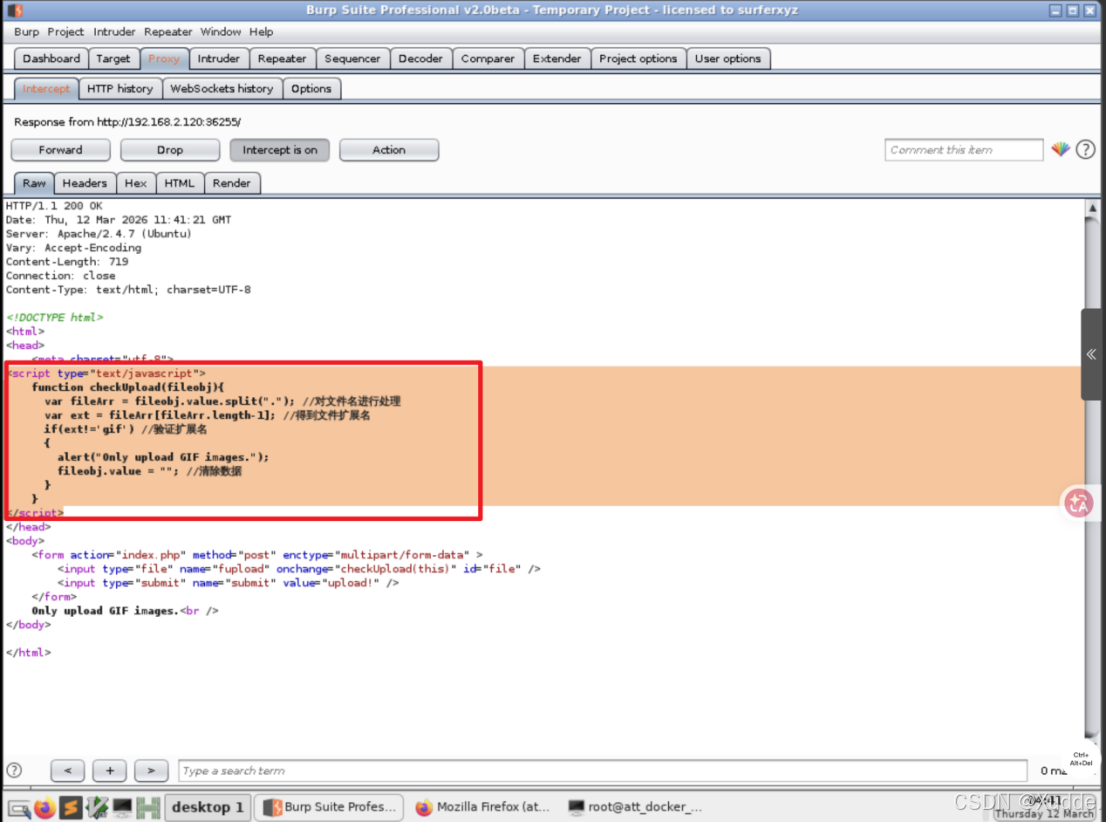1107x822 pixels.
Task: Click the Comment this item field
Action: coord(964,150)
